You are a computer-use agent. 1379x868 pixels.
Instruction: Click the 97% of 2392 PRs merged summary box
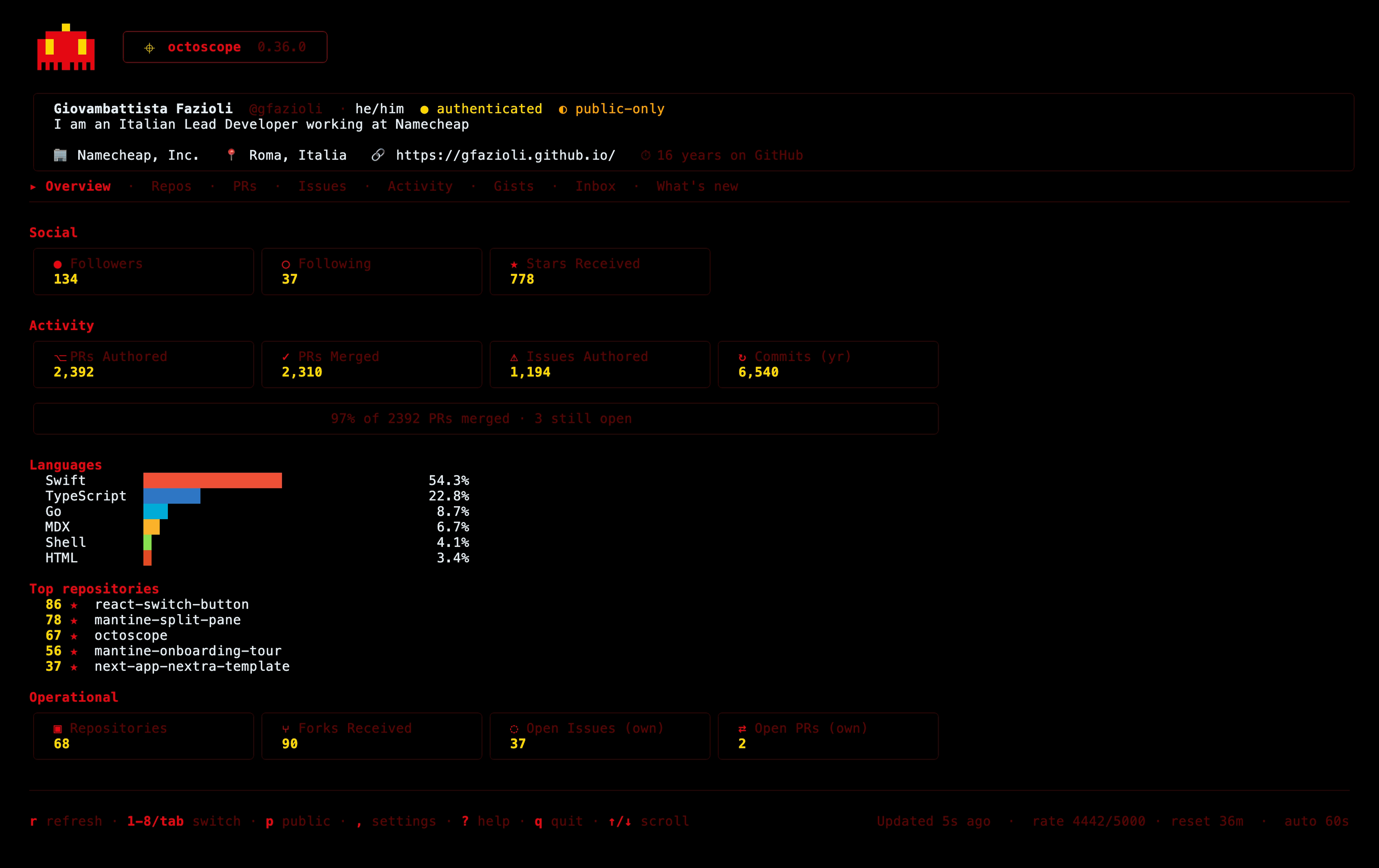point(485,419)
